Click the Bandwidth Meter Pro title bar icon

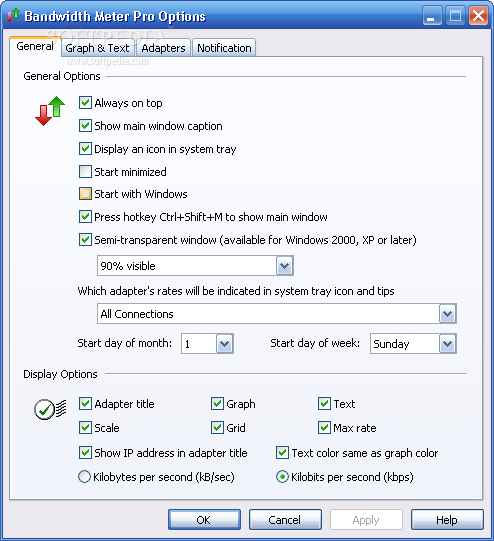point(13,15)
